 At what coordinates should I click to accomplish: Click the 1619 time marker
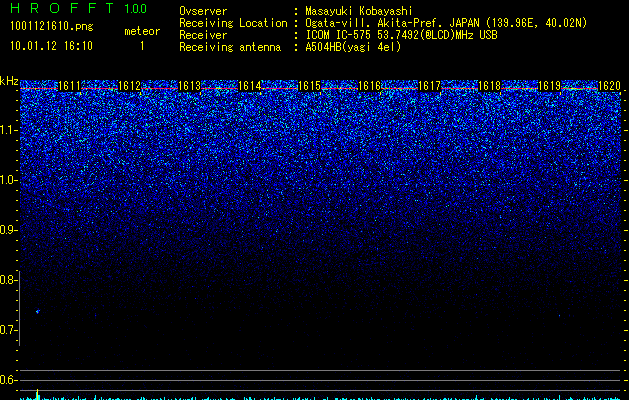549,86
